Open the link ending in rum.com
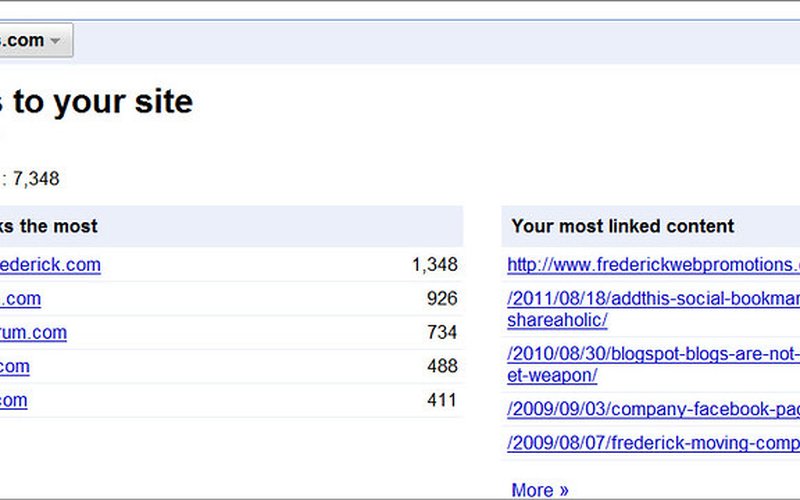The width and height of the screenshot is (800, 500). coord(33,332)
